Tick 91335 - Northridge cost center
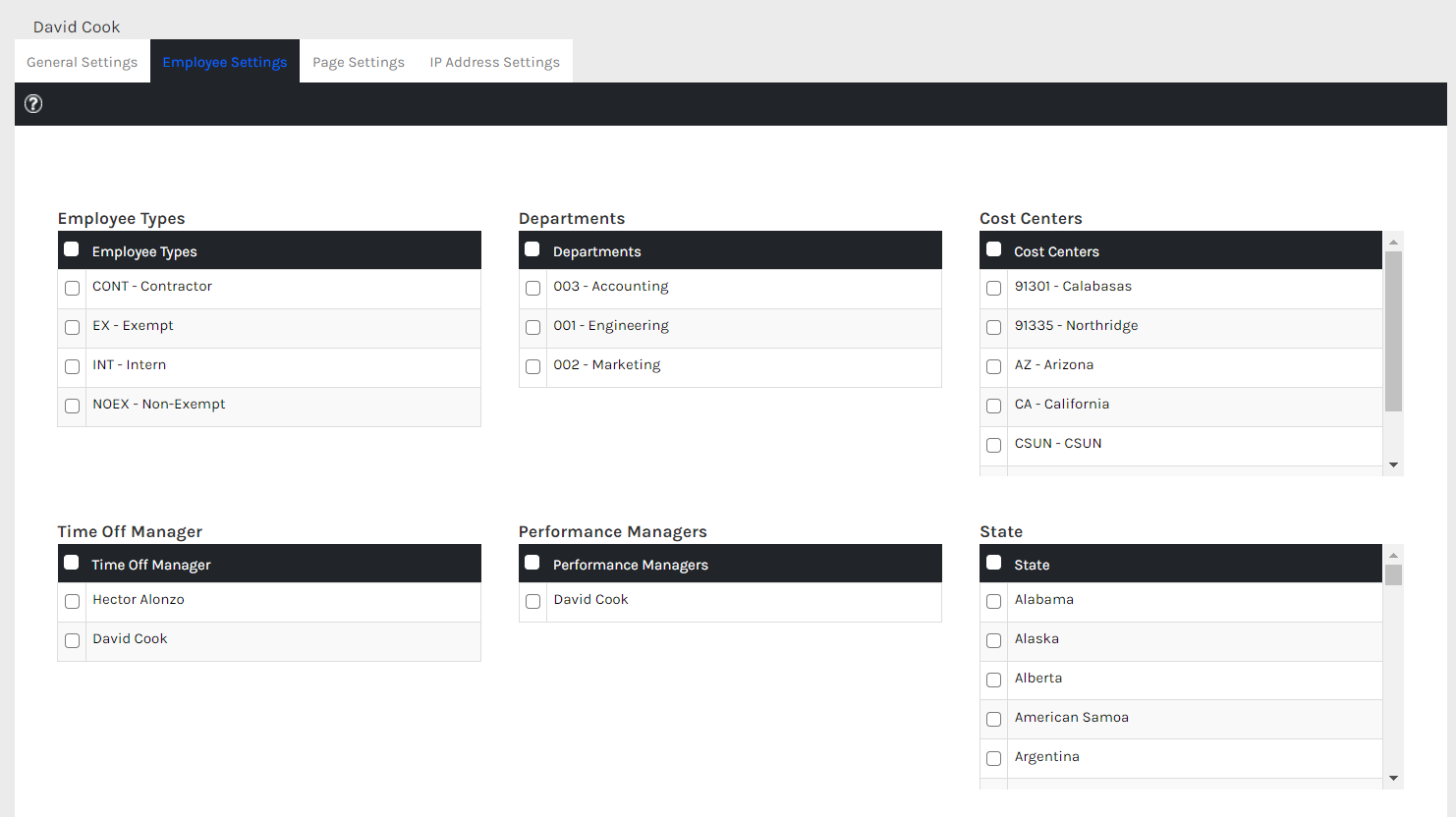This screenshot has width=1456, height=817. [x=994, y=327]
